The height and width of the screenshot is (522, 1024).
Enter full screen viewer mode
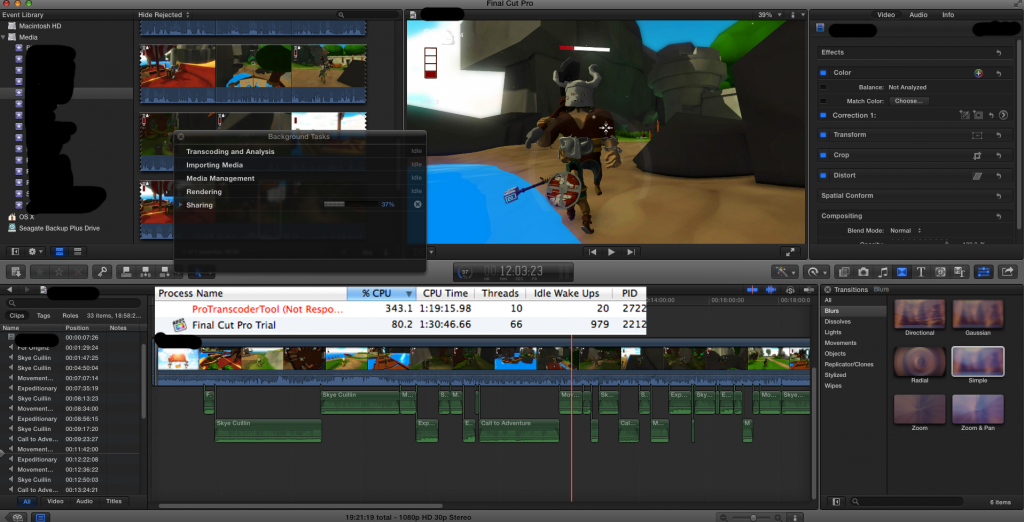[790, 252]
